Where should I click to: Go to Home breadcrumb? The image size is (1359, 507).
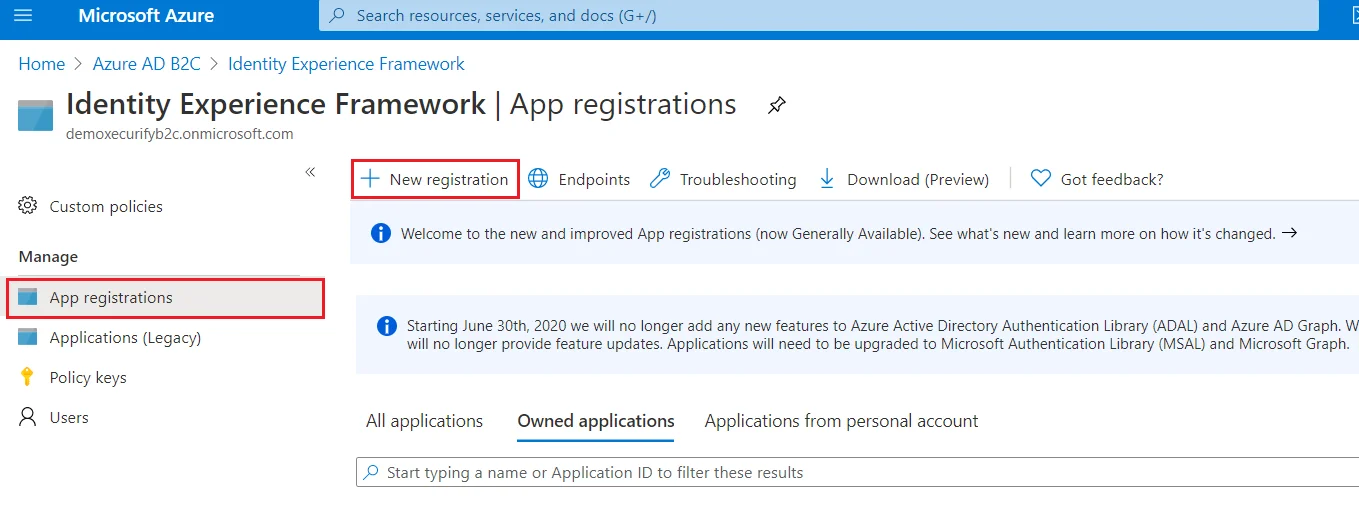pos(42,64)
